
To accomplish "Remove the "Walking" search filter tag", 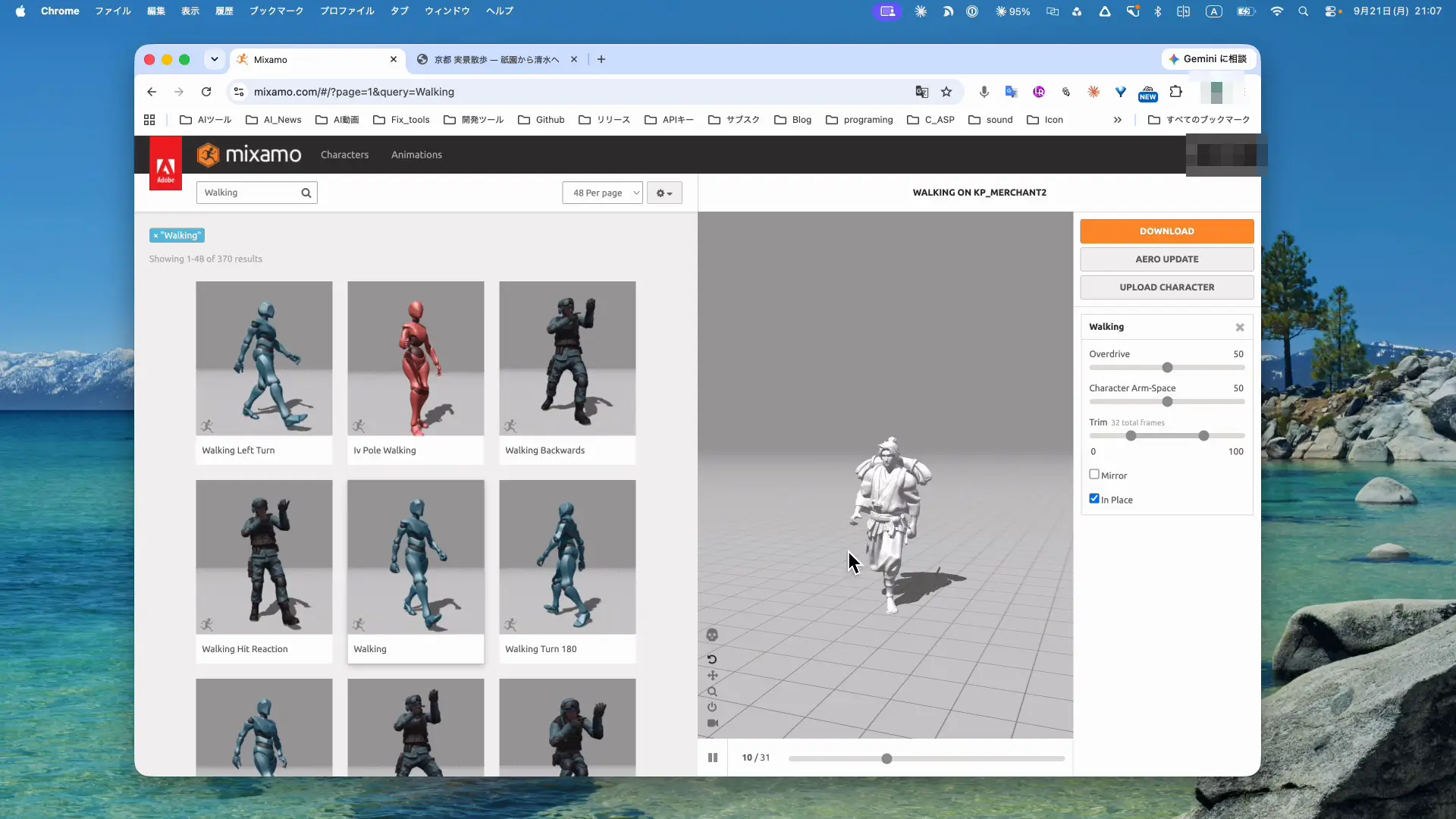I will tap(155, 236).
